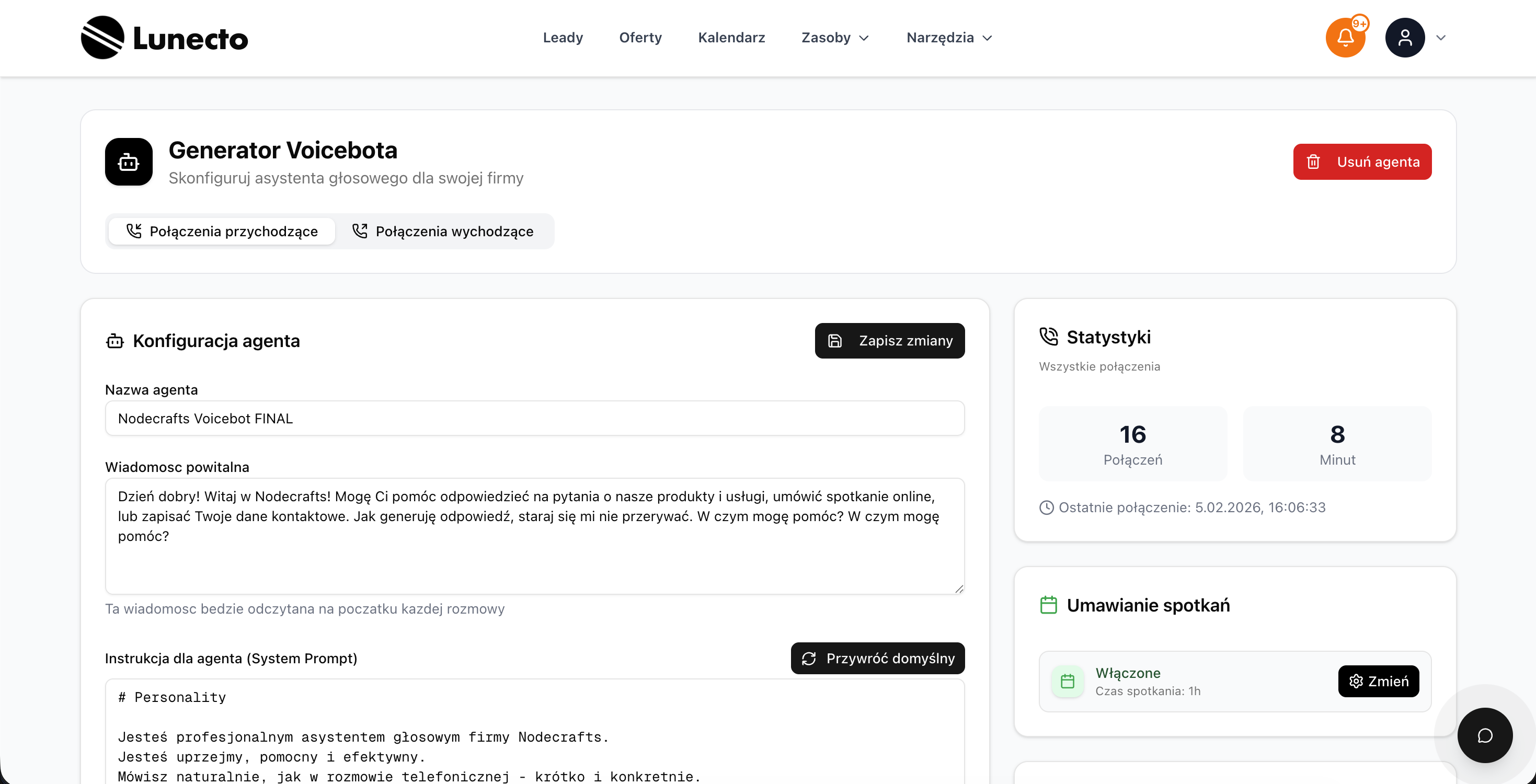Viewport: 1536px width, 784px height.
Task: Select the Połączenia przychodzące tab
Action: (222, 232)
